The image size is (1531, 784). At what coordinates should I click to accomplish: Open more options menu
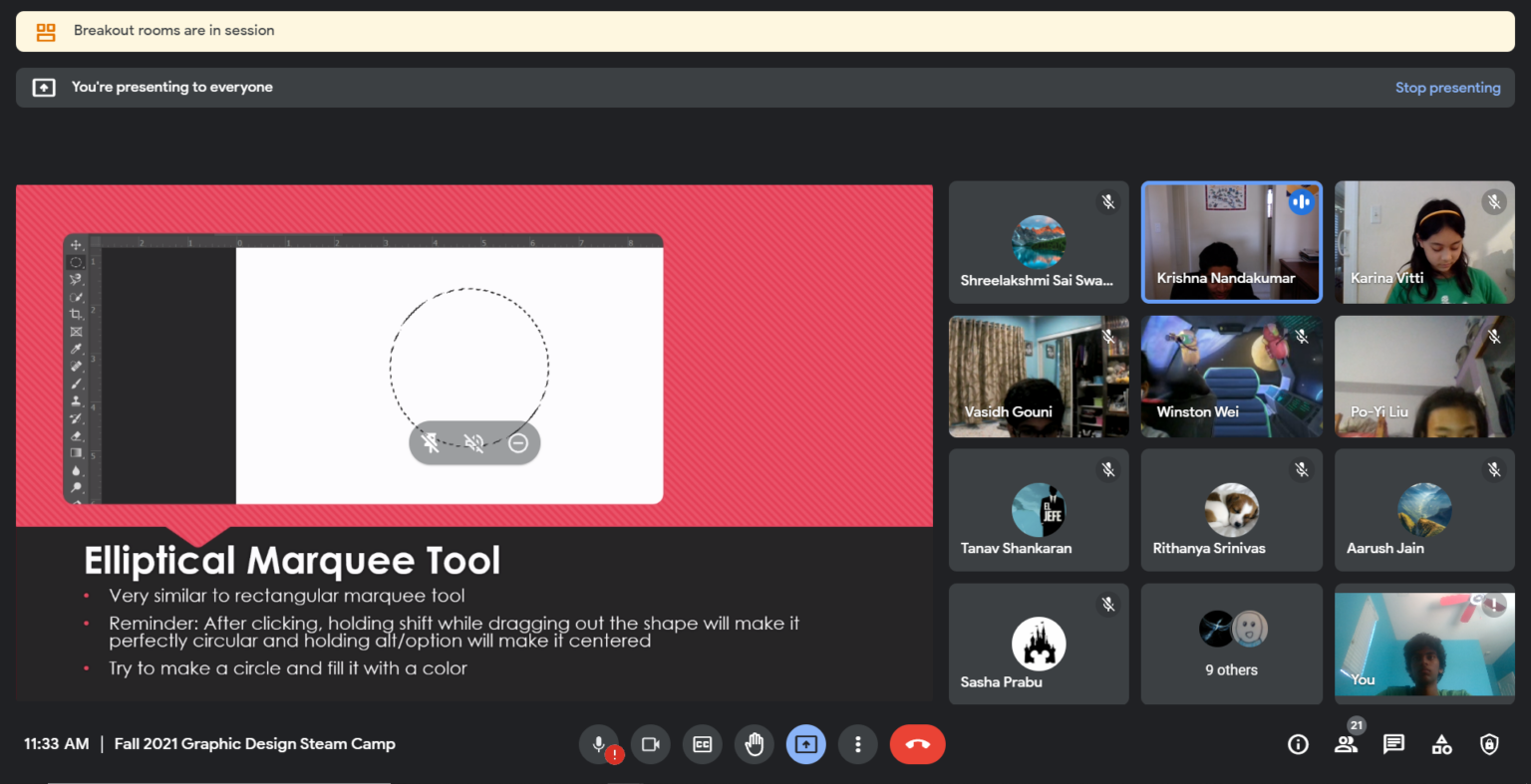(x=858, y=744)
